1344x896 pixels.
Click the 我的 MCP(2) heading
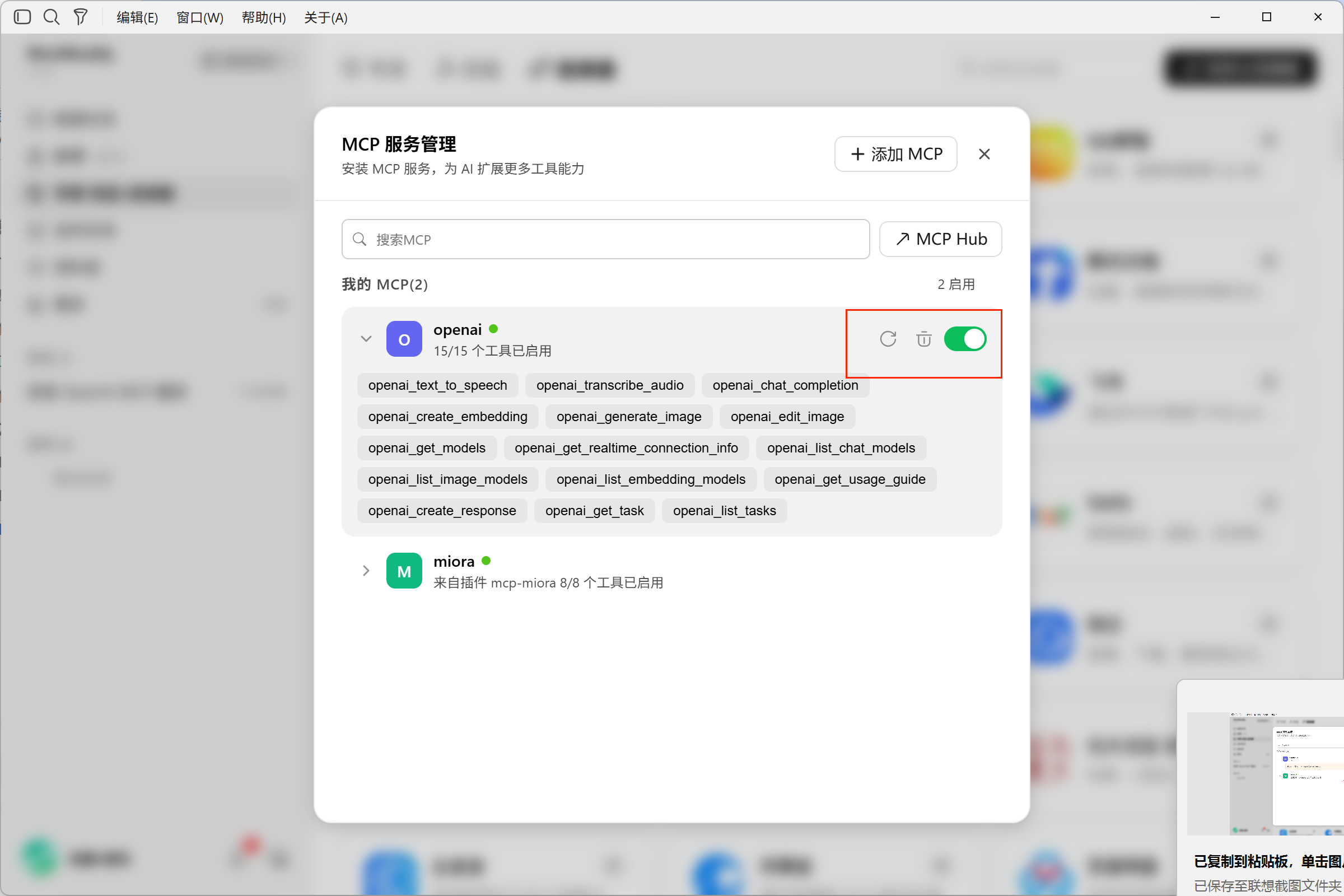pyautogui.click(x=385, y=284)
